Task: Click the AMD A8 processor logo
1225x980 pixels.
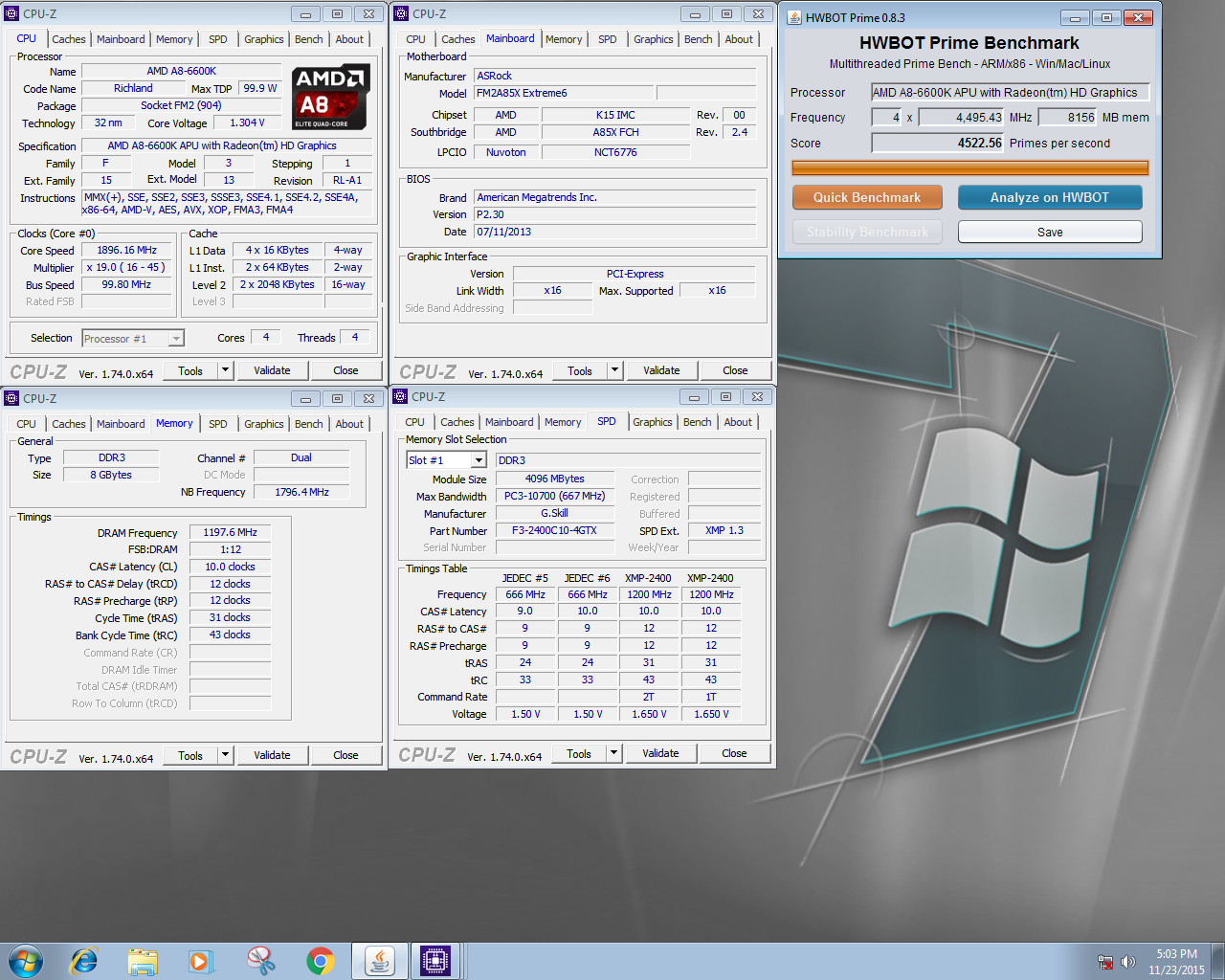Action: pyautogui.click(x=330, y=98)
